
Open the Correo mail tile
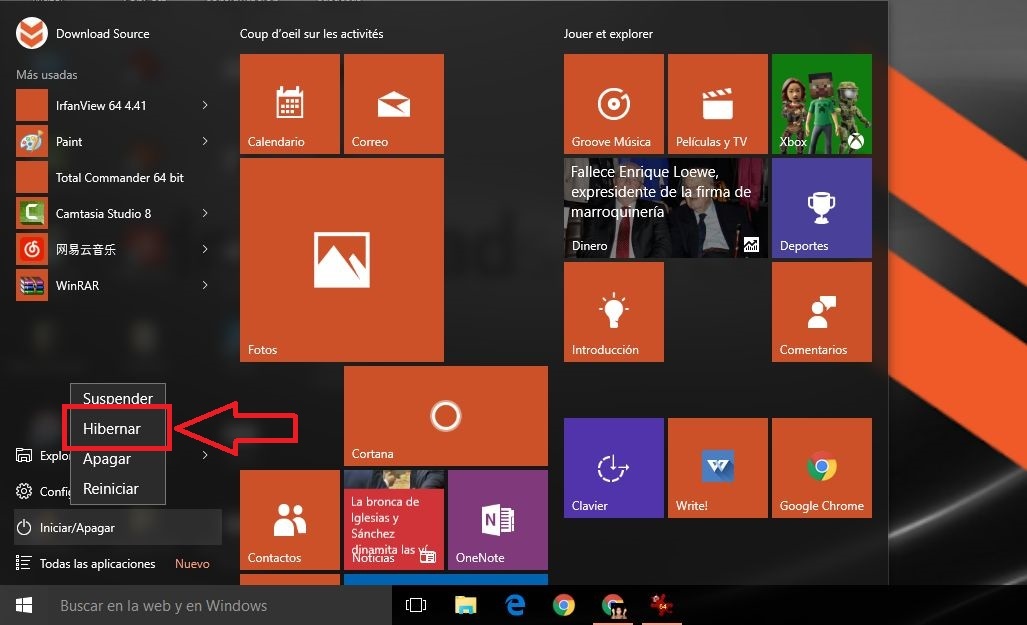(394, 104)
